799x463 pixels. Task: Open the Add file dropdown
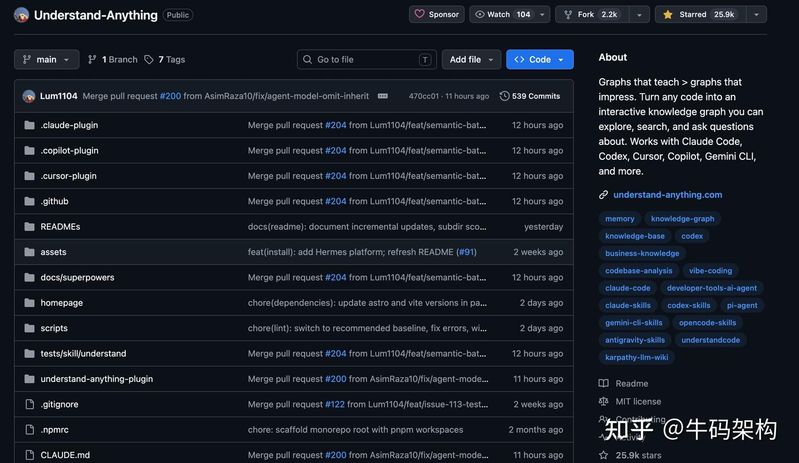pyautogui.click(x=471, y=60)
